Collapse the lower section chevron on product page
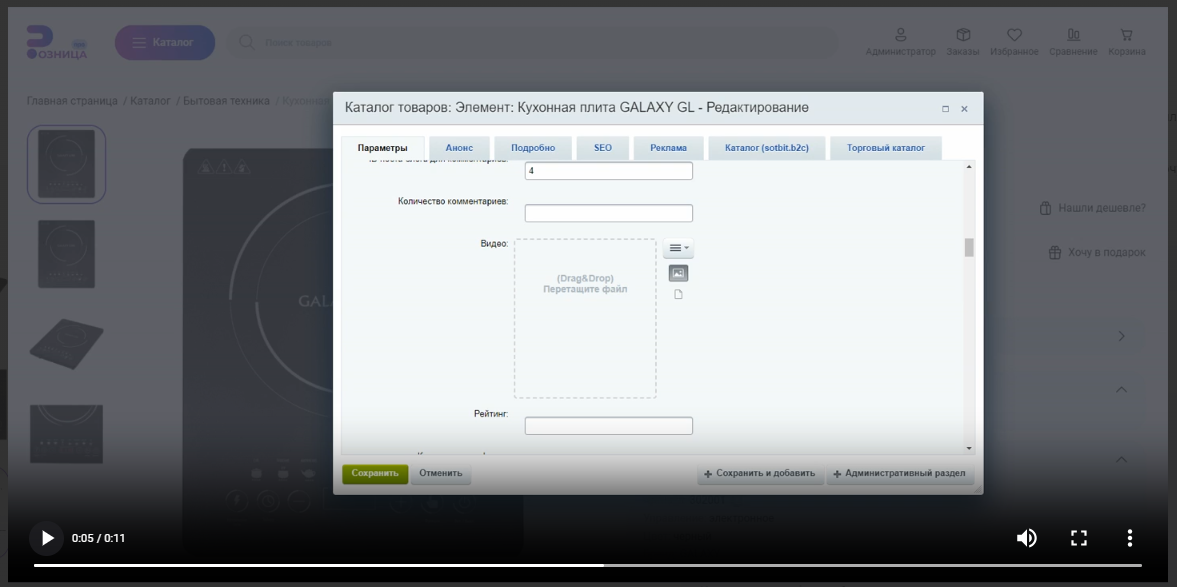 [x=1121, y=459]
